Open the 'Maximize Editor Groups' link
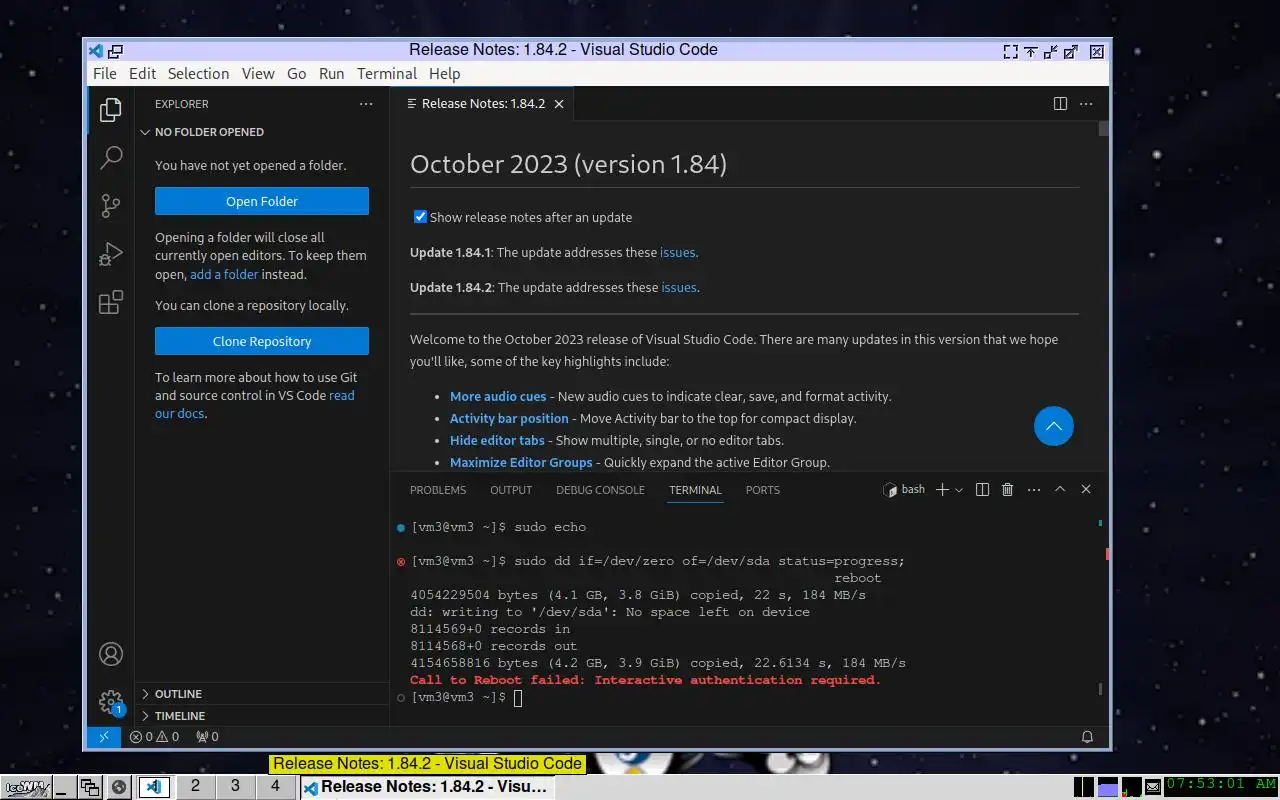The width and height of the screenshot is (1280, 800). click(x=521, y=463)
